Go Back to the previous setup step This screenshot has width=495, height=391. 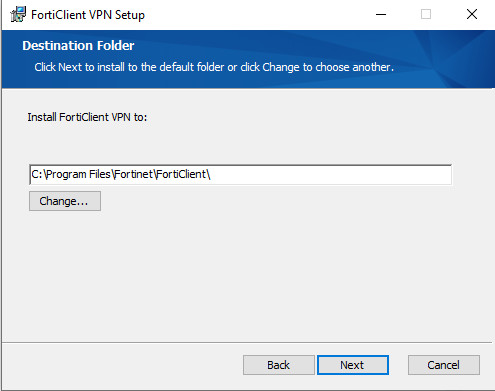coord(279,365)
